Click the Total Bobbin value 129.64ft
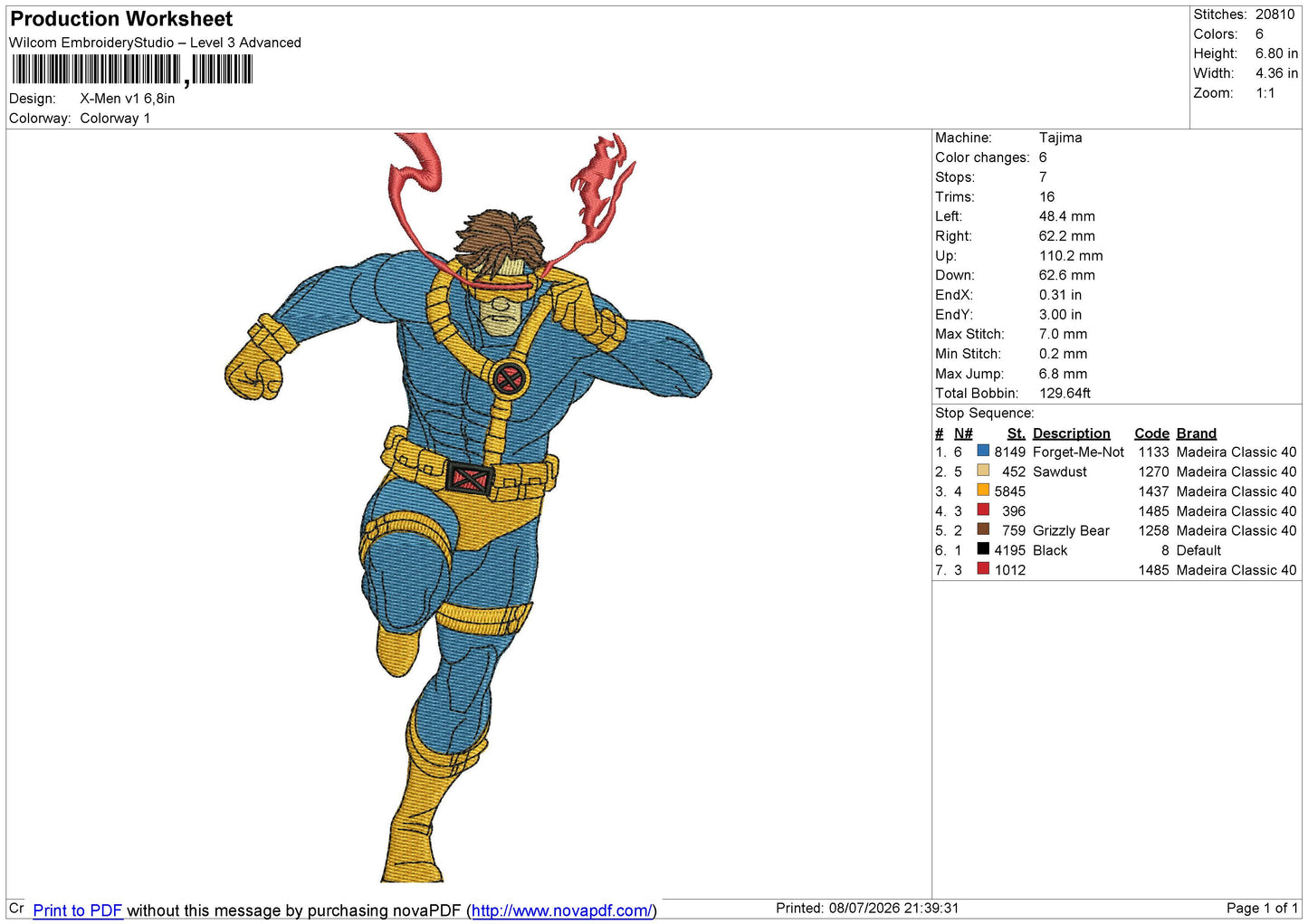This screenshot has height=924, width=1308. pos(1065,394)
